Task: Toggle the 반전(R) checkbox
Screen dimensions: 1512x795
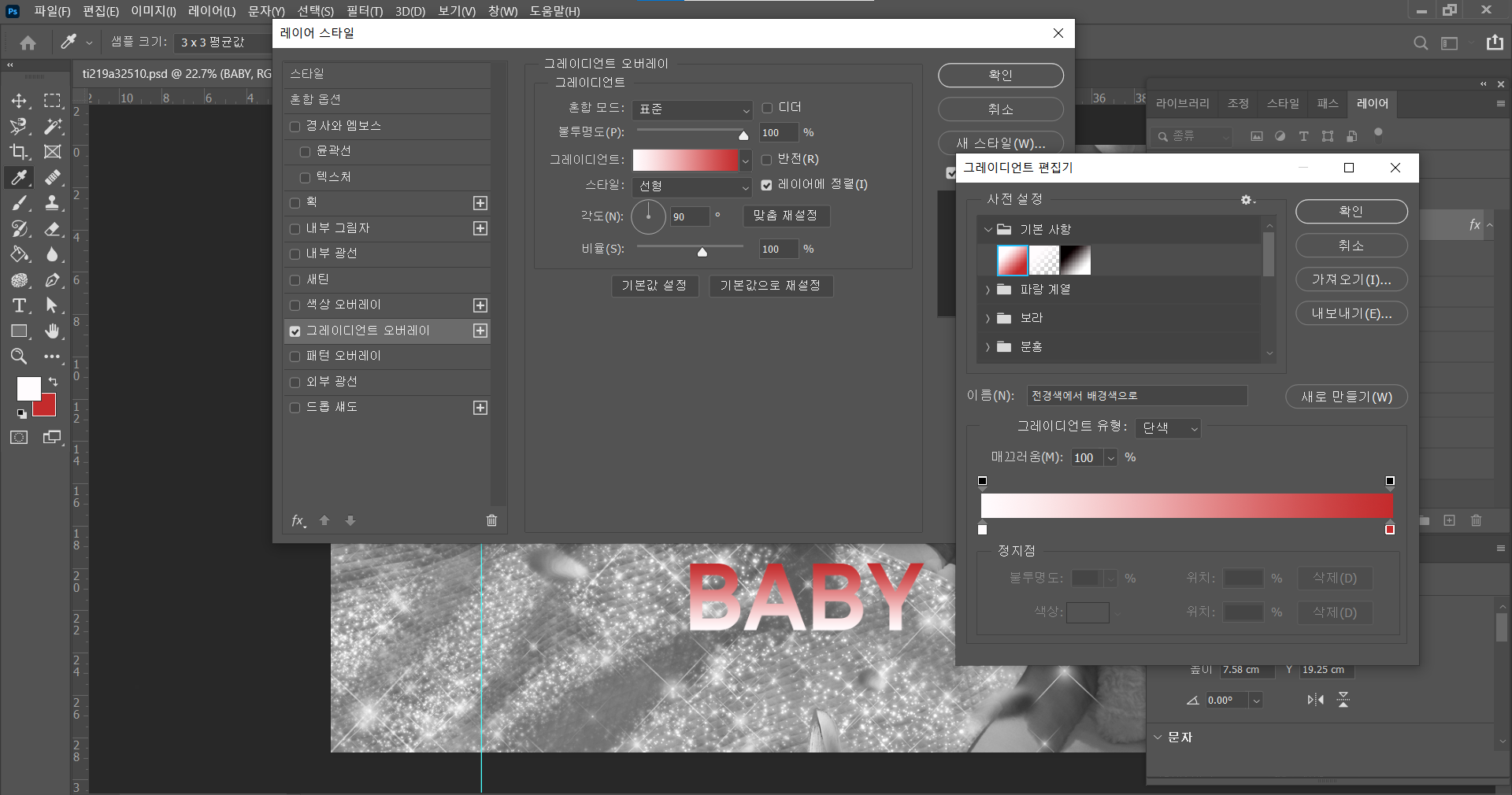Action: (766, 160)
